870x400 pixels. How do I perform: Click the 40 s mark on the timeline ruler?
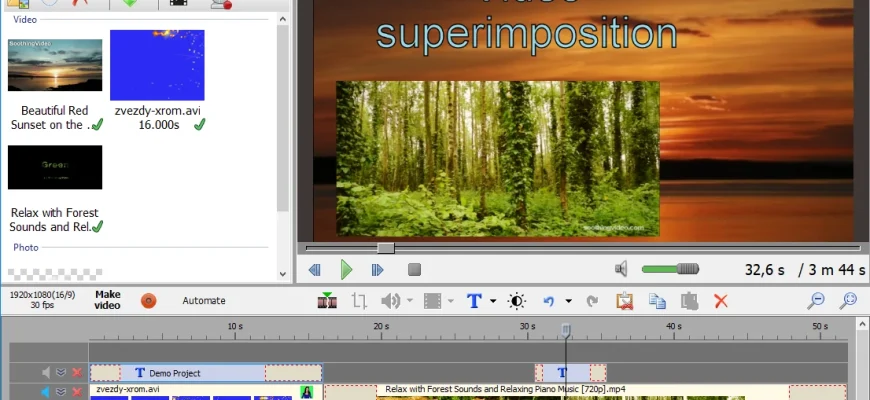pos(674,326)
